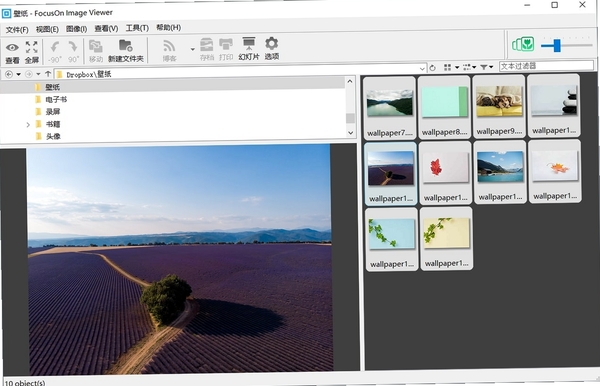600x386 pixels.
Task: Select the lavender field wallpaper thumbnail
Action: pos(390,173)
